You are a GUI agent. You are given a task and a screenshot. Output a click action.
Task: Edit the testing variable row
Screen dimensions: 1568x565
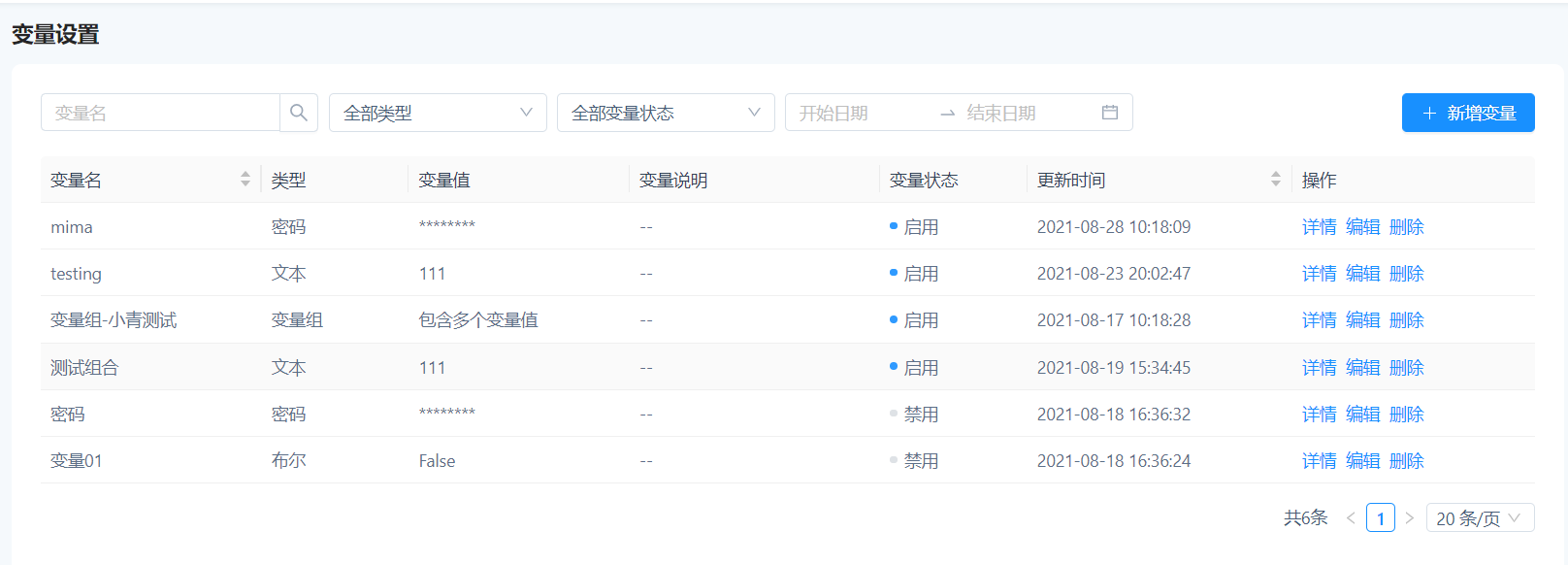(1362, 274)
